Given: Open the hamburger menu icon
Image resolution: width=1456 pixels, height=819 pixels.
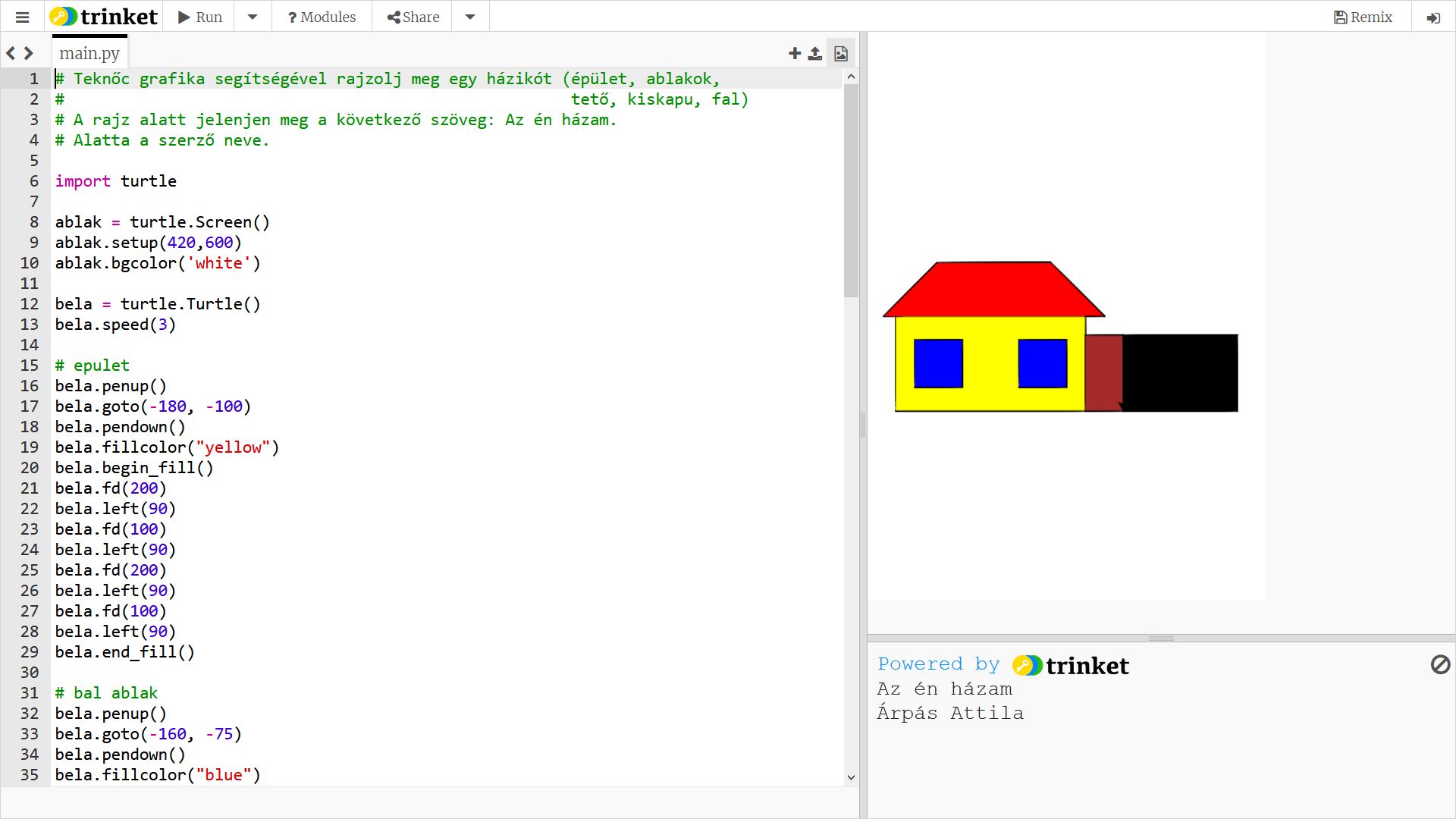Looking at the screenshot, I should click(x=22, y=17).
